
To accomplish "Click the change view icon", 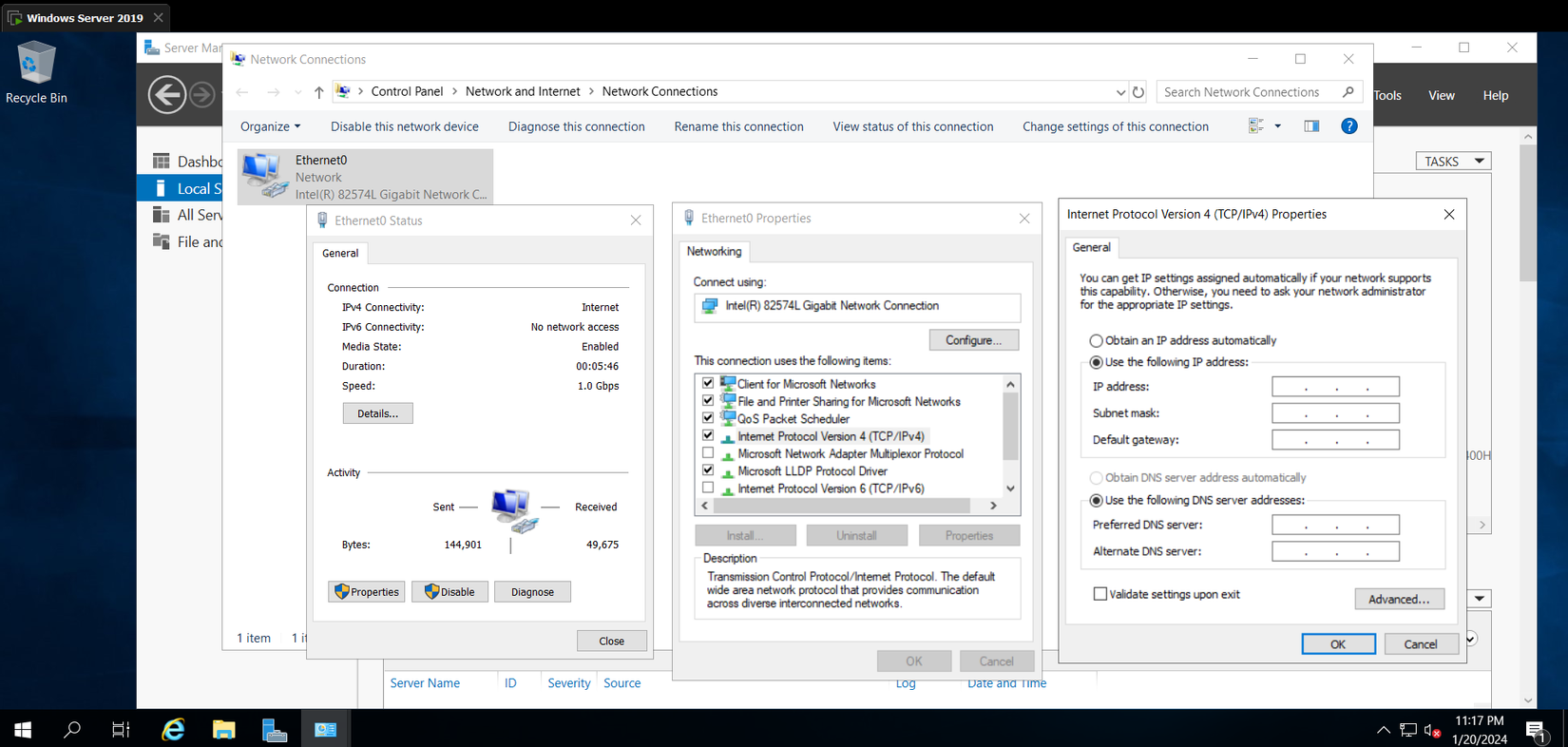I will tap(1256, 126).
